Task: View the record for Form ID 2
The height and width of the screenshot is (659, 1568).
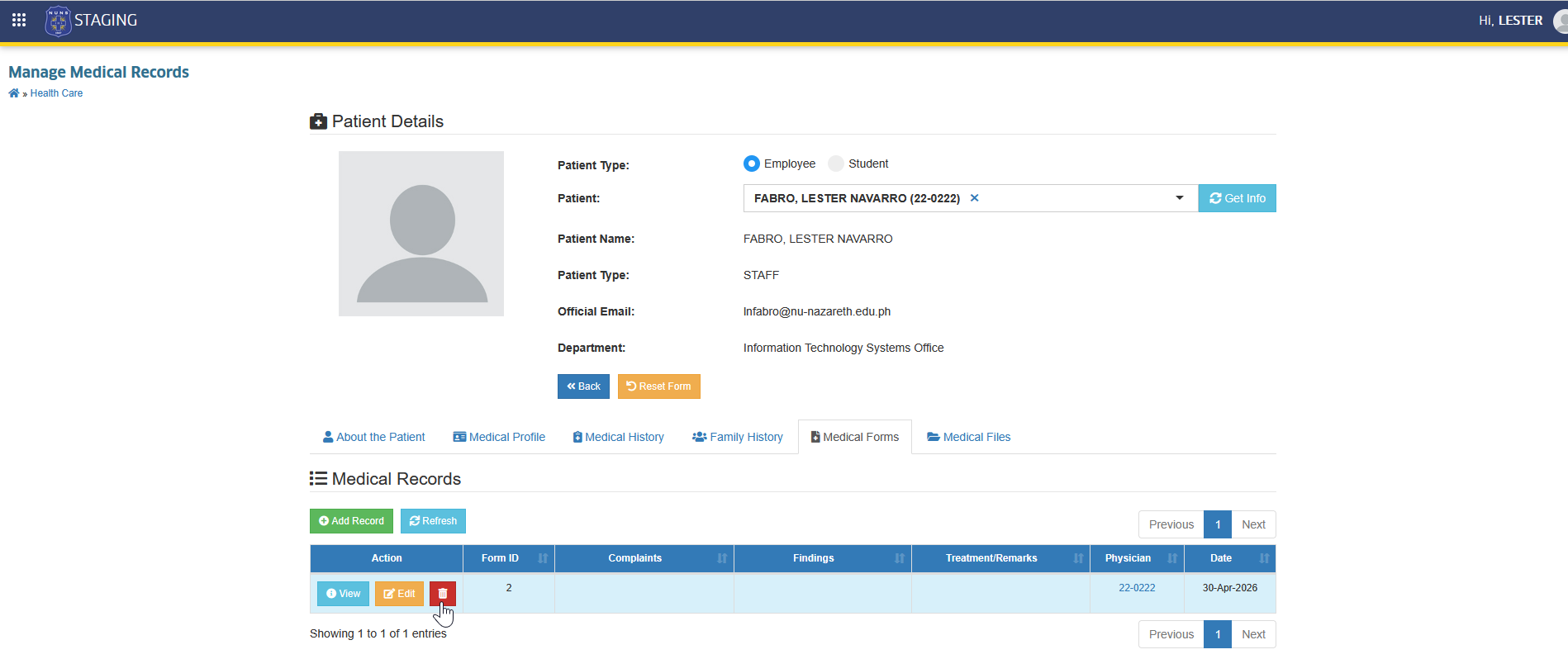Action: coord(343,594)
